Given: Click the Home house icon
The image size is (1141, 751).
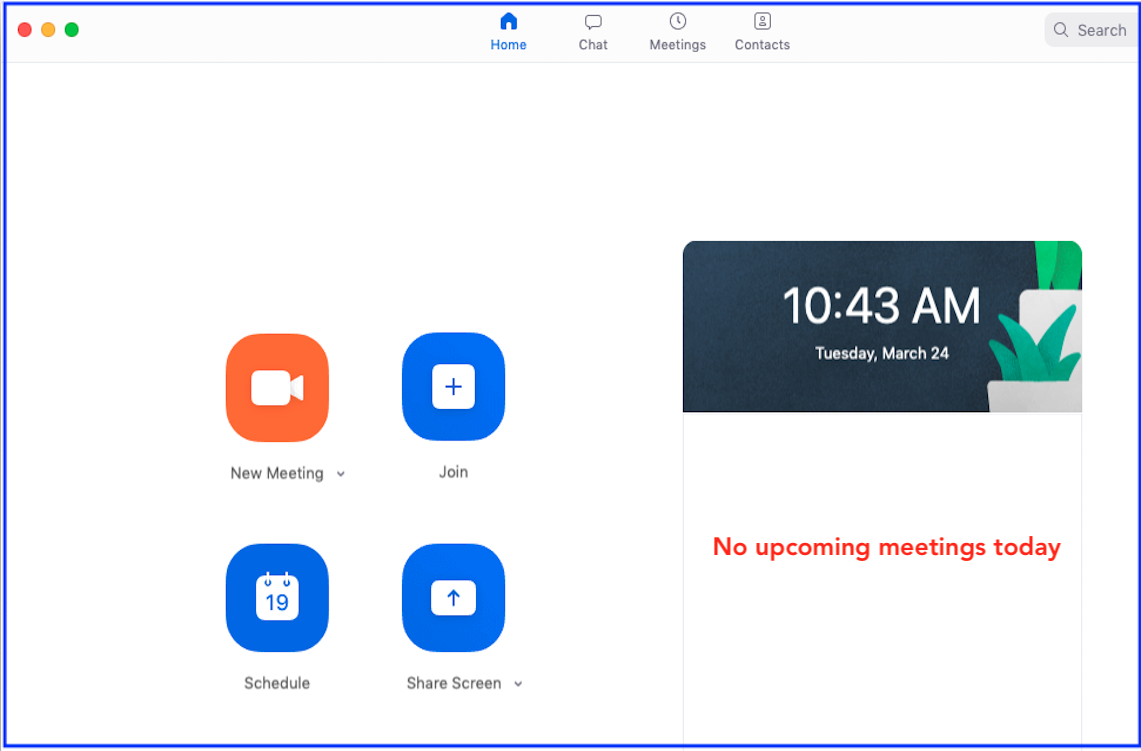Looking at the screenshot, I should (508, 22).
